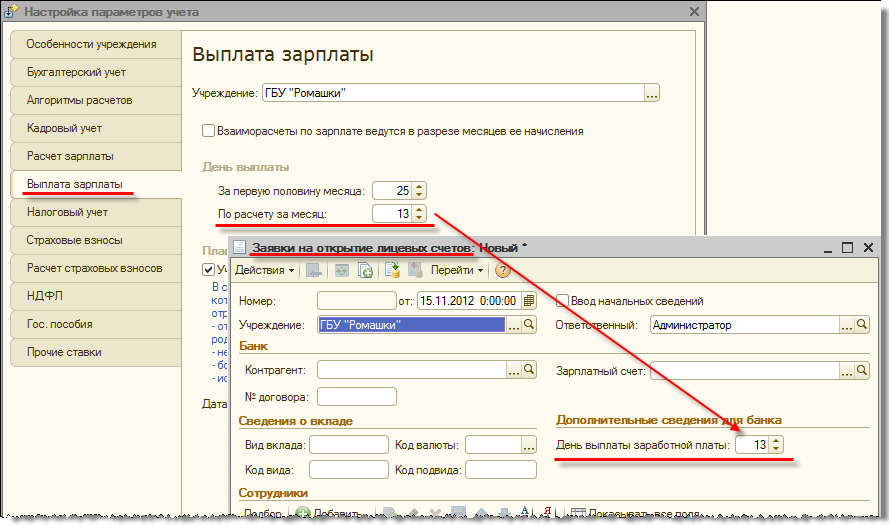Switch to Бухгалтерский учет tab
Screen dimensions: 889x525
tap(96, 73)
